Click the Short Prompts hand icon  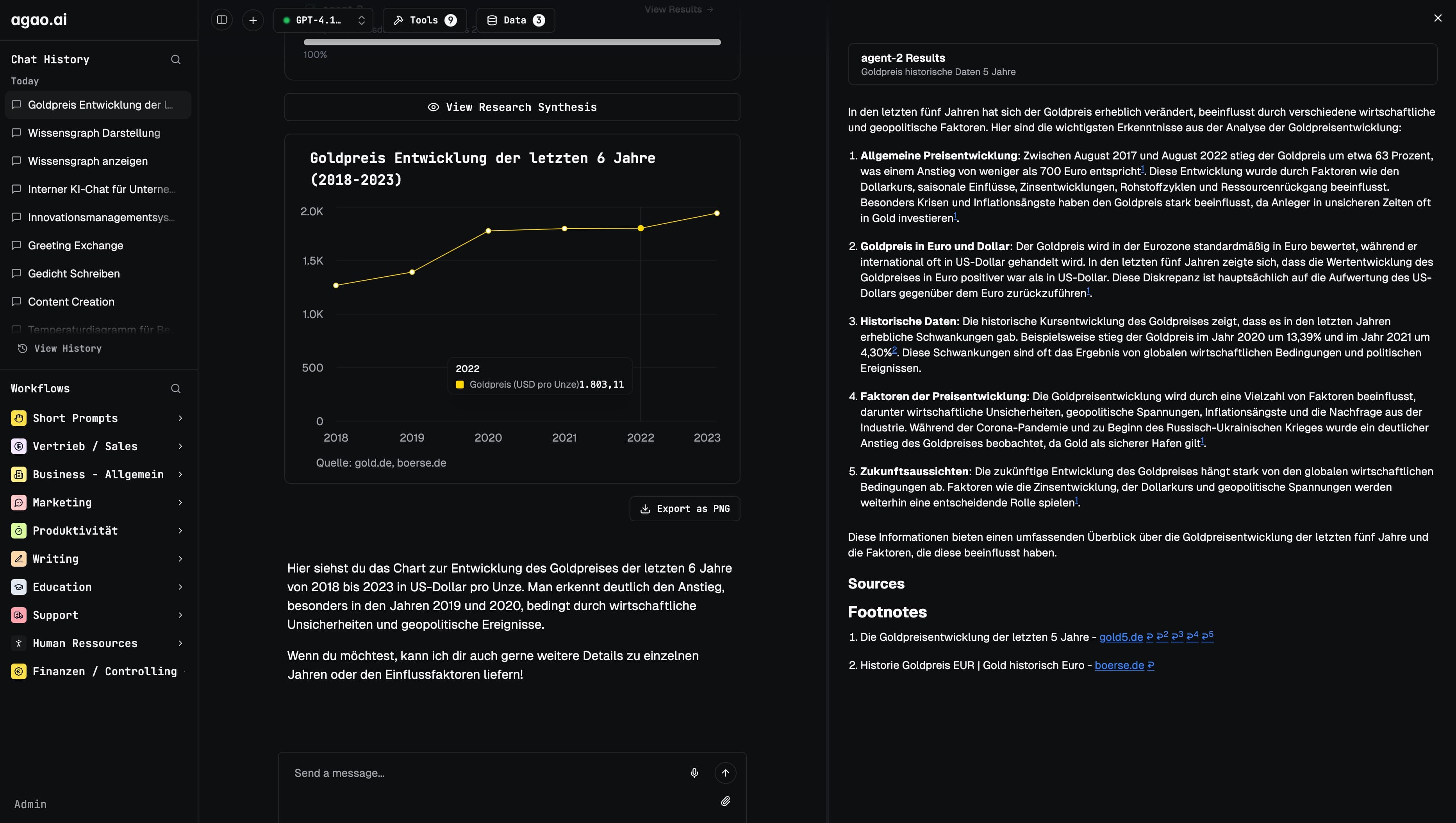(19, 418)
